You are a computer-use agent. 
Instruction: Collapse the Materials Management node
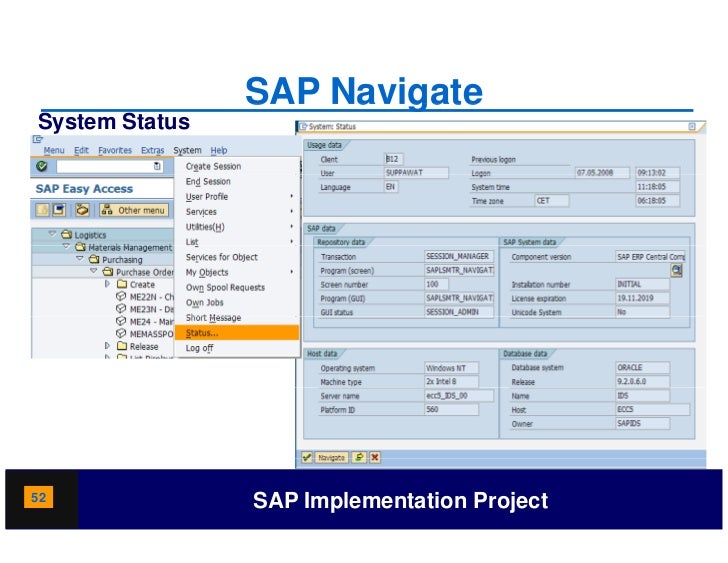(x=66, y=246)
